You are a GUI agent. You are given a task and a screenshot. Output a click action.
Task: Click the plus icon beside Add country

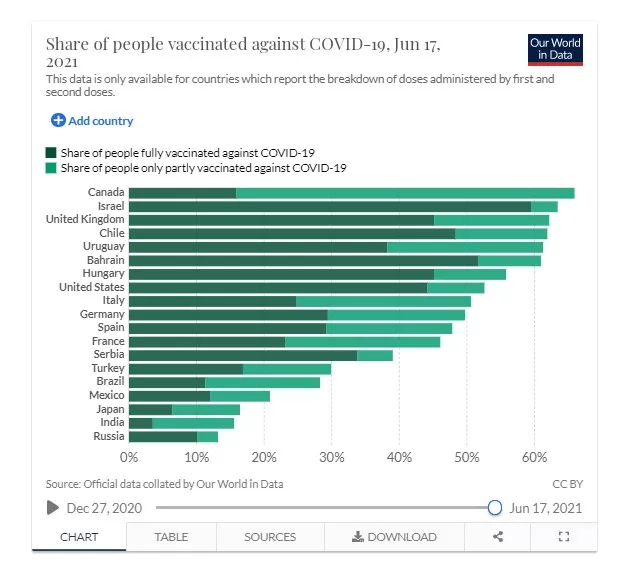(x=58, y=120)
